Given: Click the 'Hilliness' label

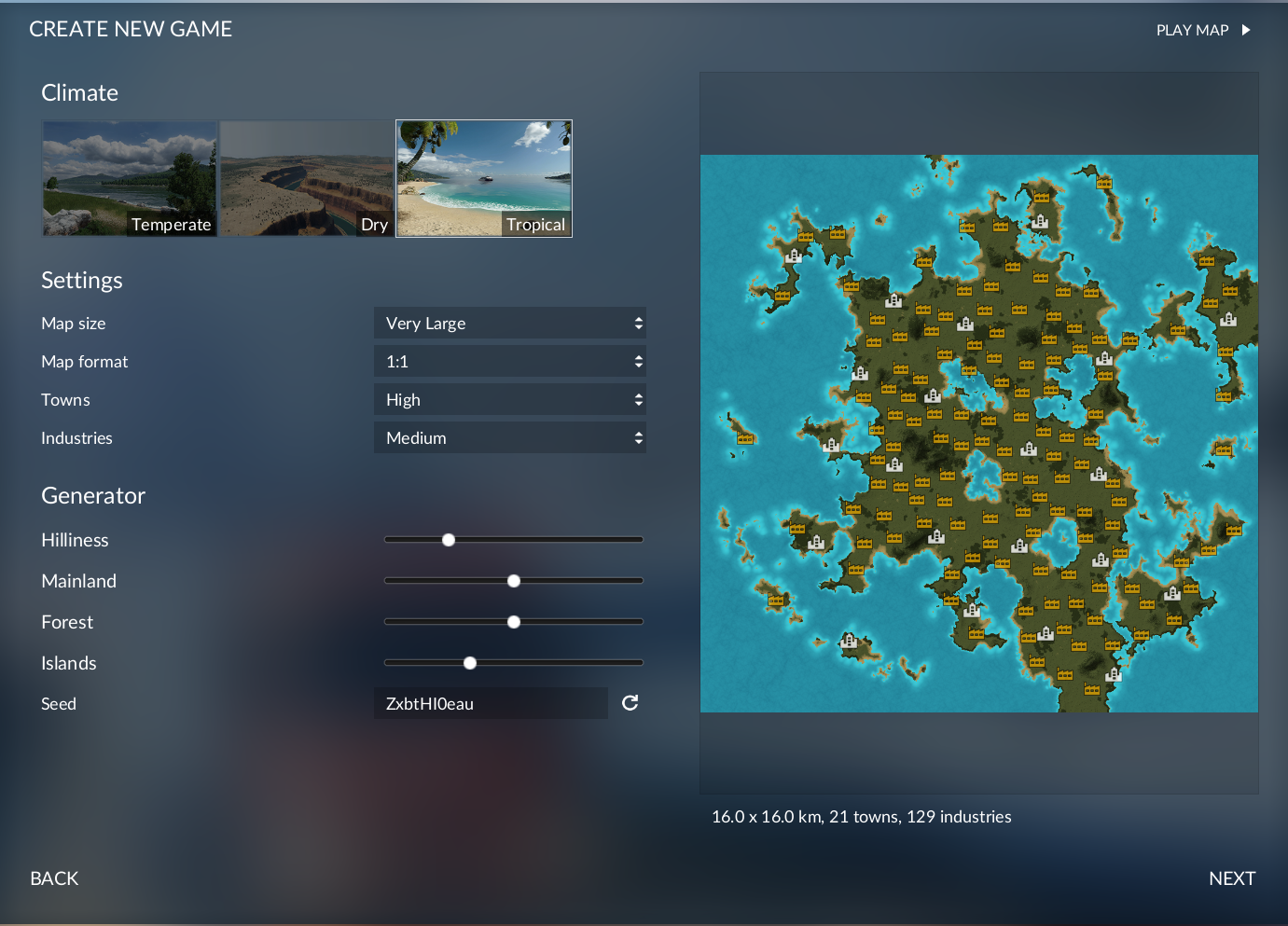Looking at the screenshot, I should tap(75, 540).
